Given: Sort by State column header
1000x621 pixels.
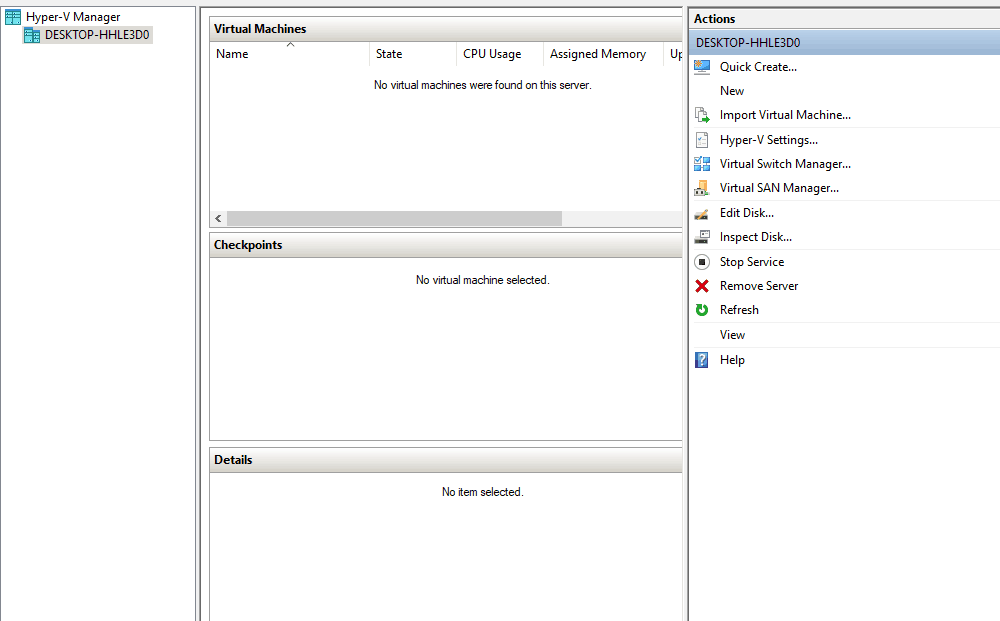Looking at the screenshot, I should pyautogui.click(x=413, y=54).
